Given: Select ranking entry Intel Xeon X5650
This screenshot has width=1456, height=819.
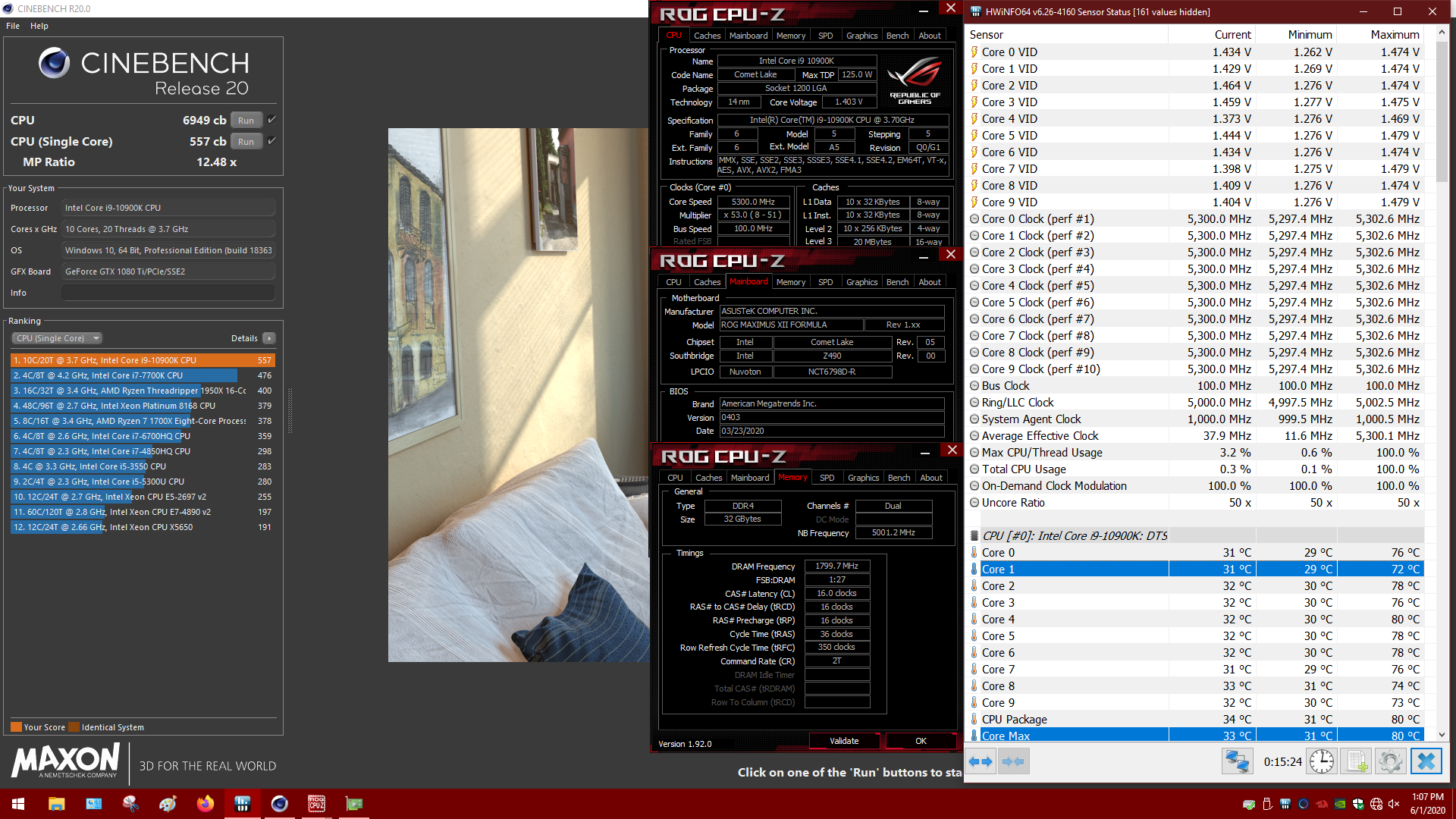Looking at the screenshot, I should [x=143, y=527].
